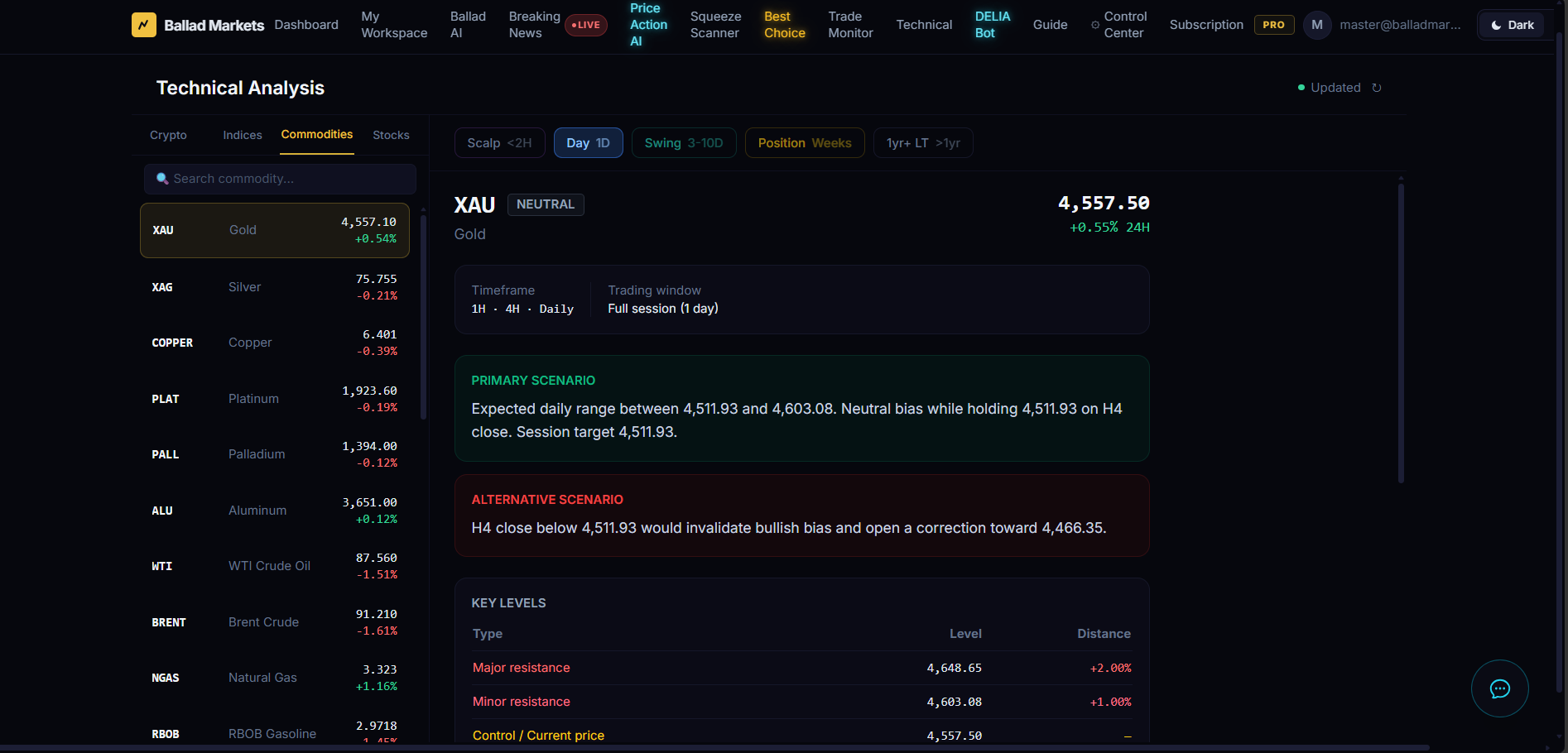
Task: Click the main analysis panel scrollbar
Action: (x=1401, y=333)
